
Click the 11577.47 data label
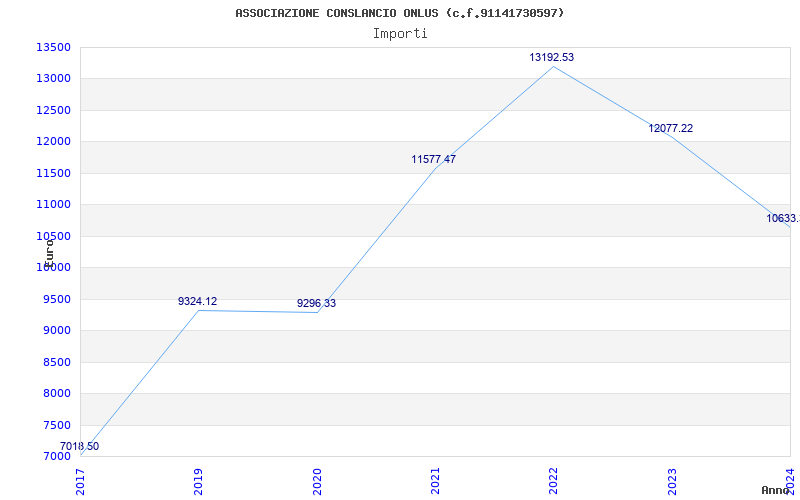click(x=434, y=160)
